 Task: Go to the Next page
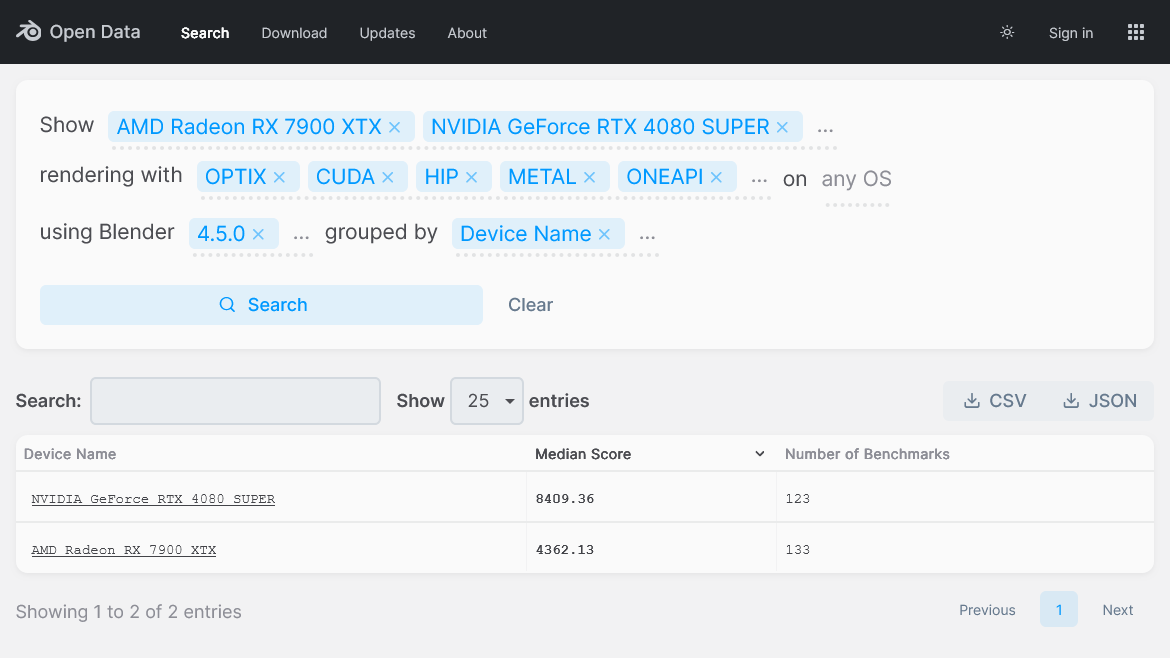click(x=1118, y=610)
